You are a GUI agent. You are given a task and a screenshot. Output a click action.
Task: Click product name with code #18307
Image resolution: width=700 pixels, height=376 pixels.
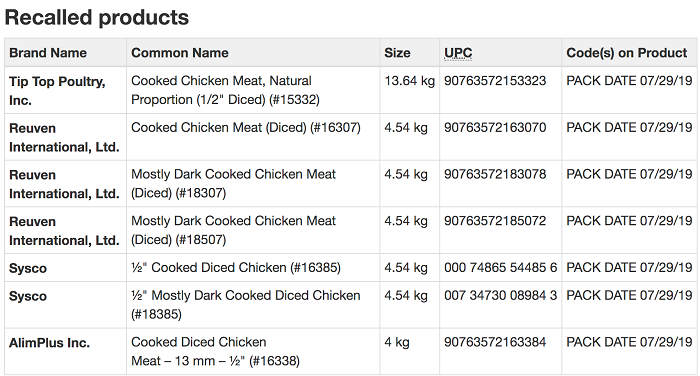point(233,184)
